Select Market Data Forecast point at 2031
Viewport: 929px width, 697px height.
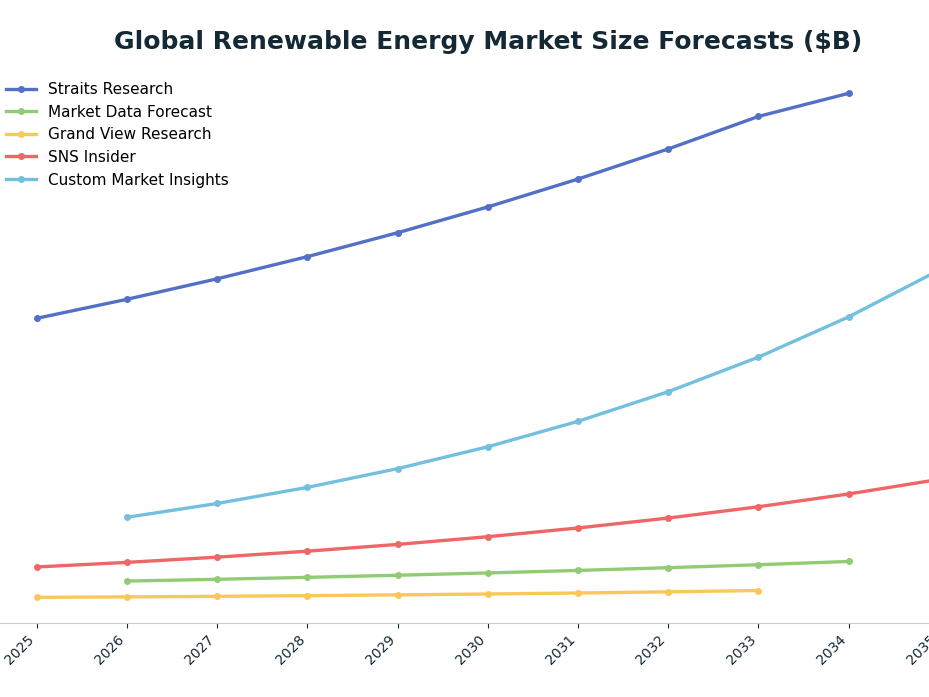pyautogui.click(x=578, y=571)
